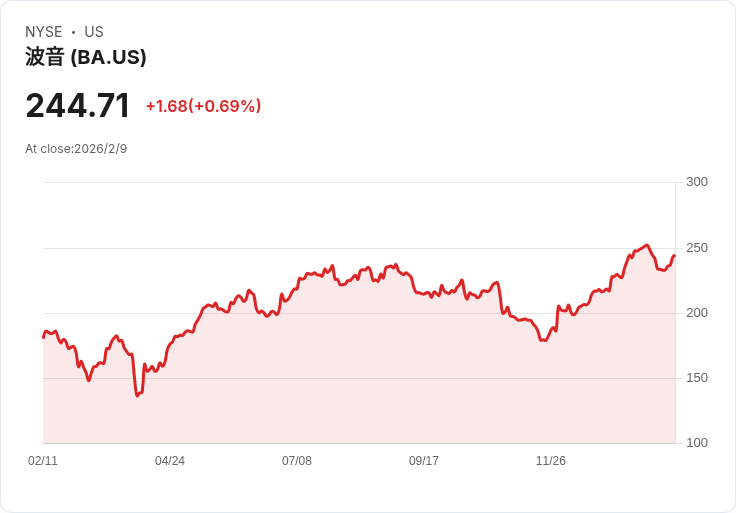Click the 200 y-axis label
736x513 pixels.
[x=697, y=313]
